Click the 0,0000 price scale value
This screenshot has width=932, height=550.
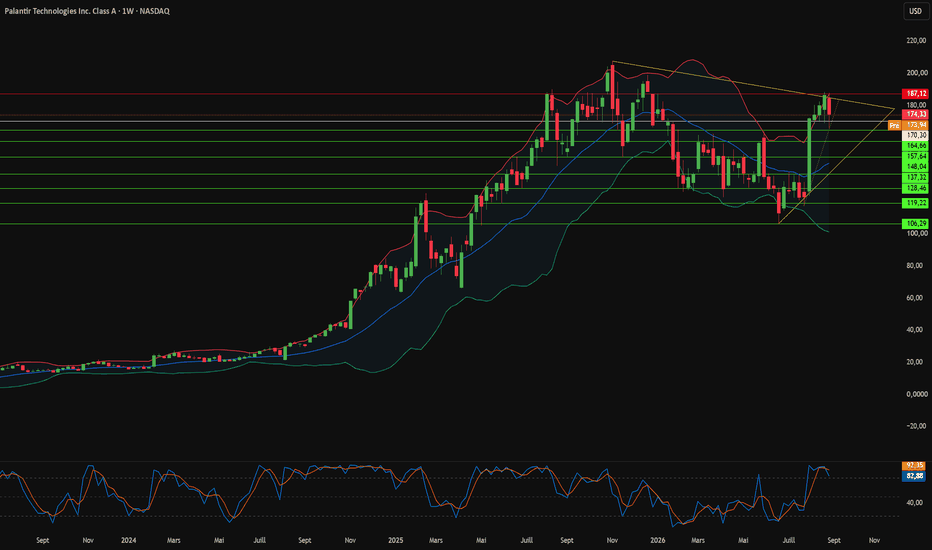click(x=916, y=394)
